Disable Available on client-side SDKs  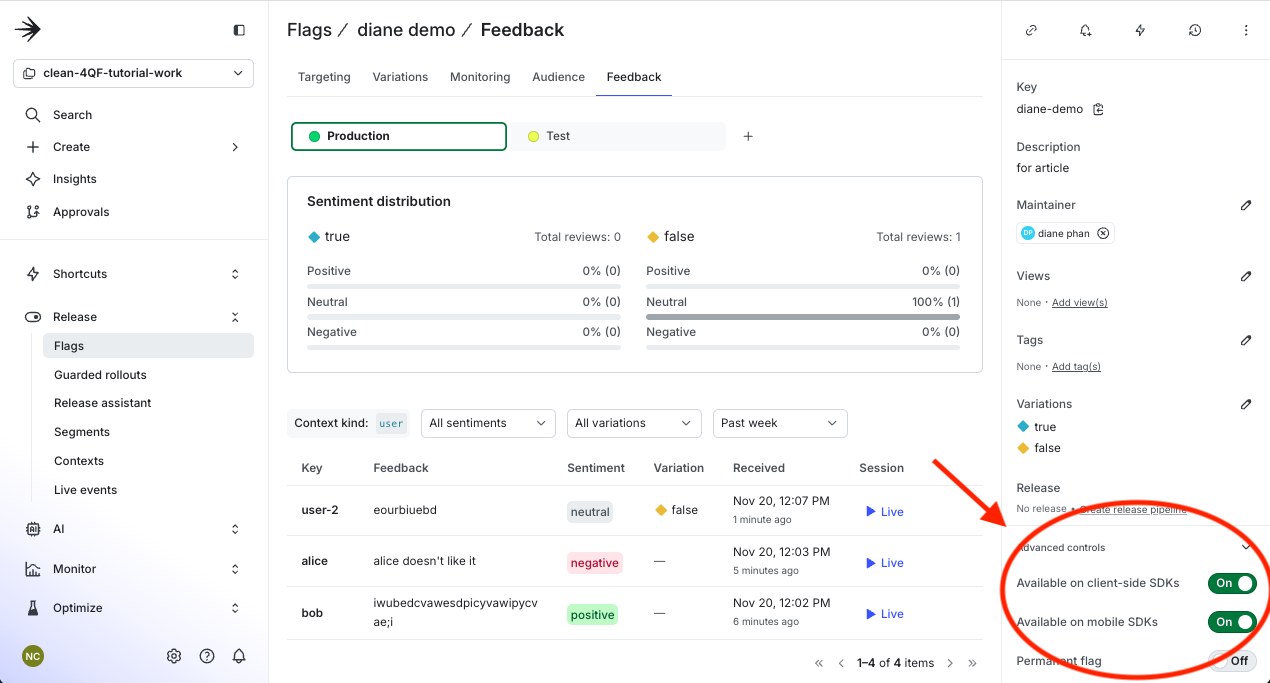click(1232, 583)
